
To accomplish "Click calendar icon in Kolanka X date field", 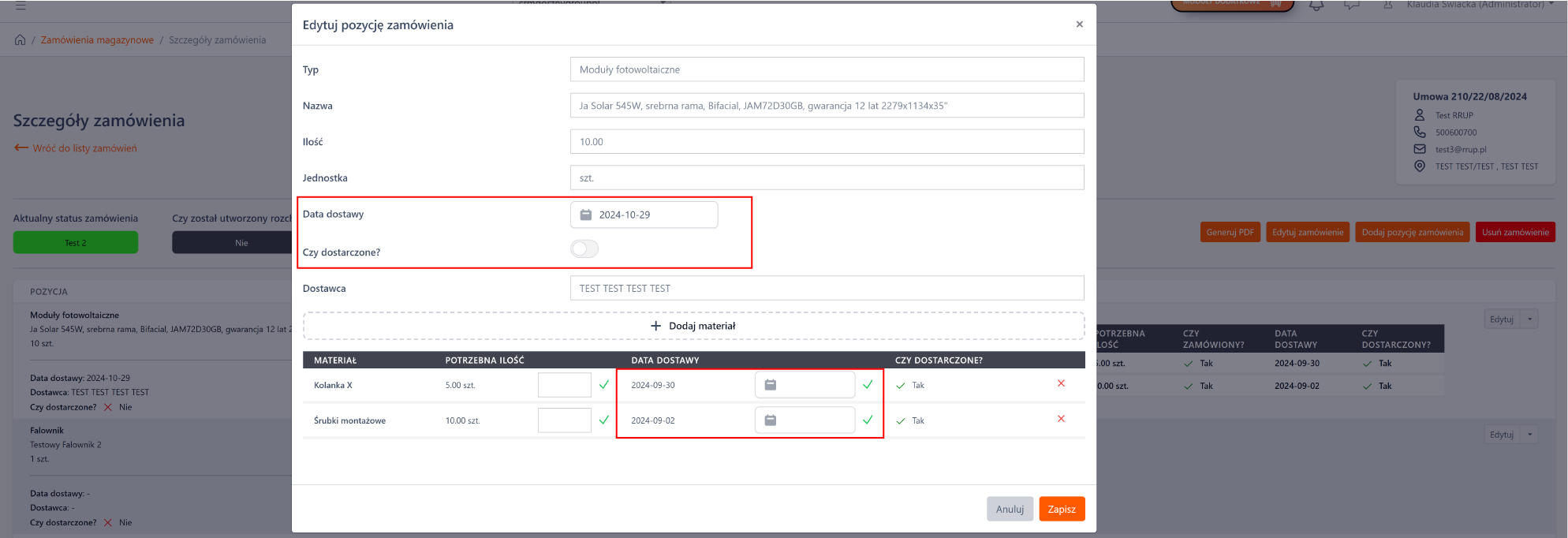I will click(771, 385).
